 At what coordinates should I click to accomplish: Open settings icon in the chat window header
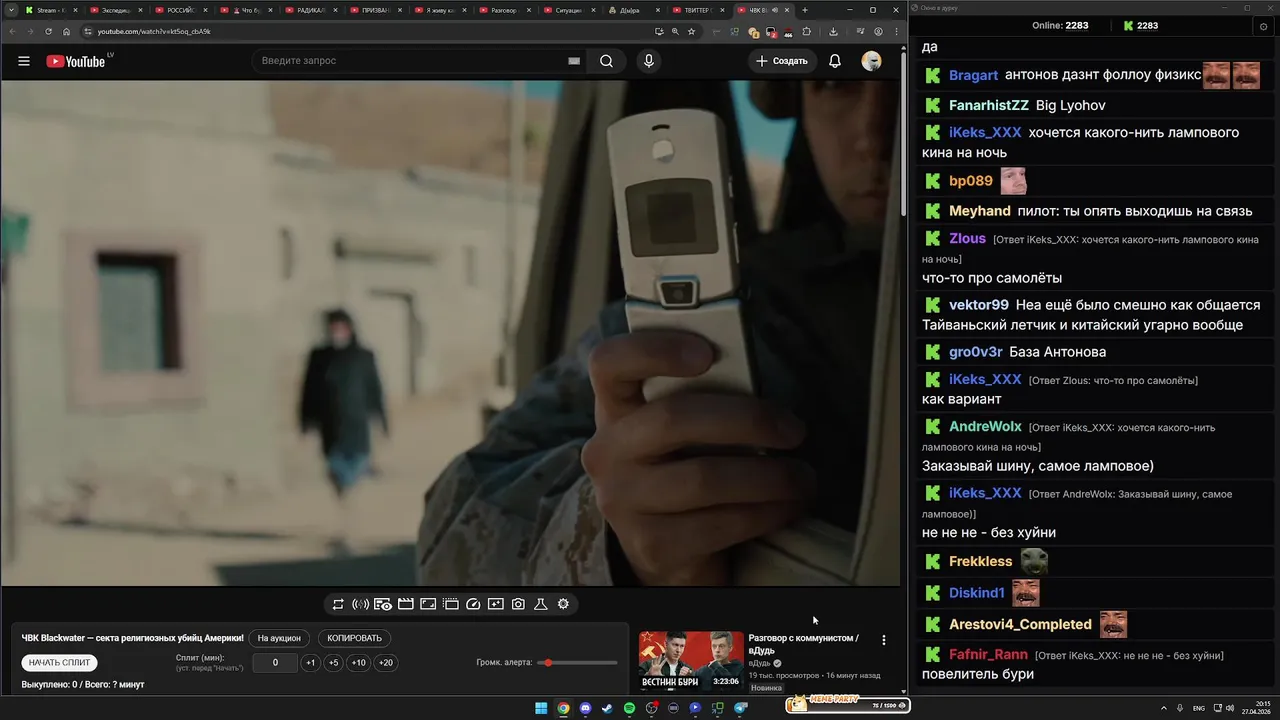click(x=1264, y=26)
